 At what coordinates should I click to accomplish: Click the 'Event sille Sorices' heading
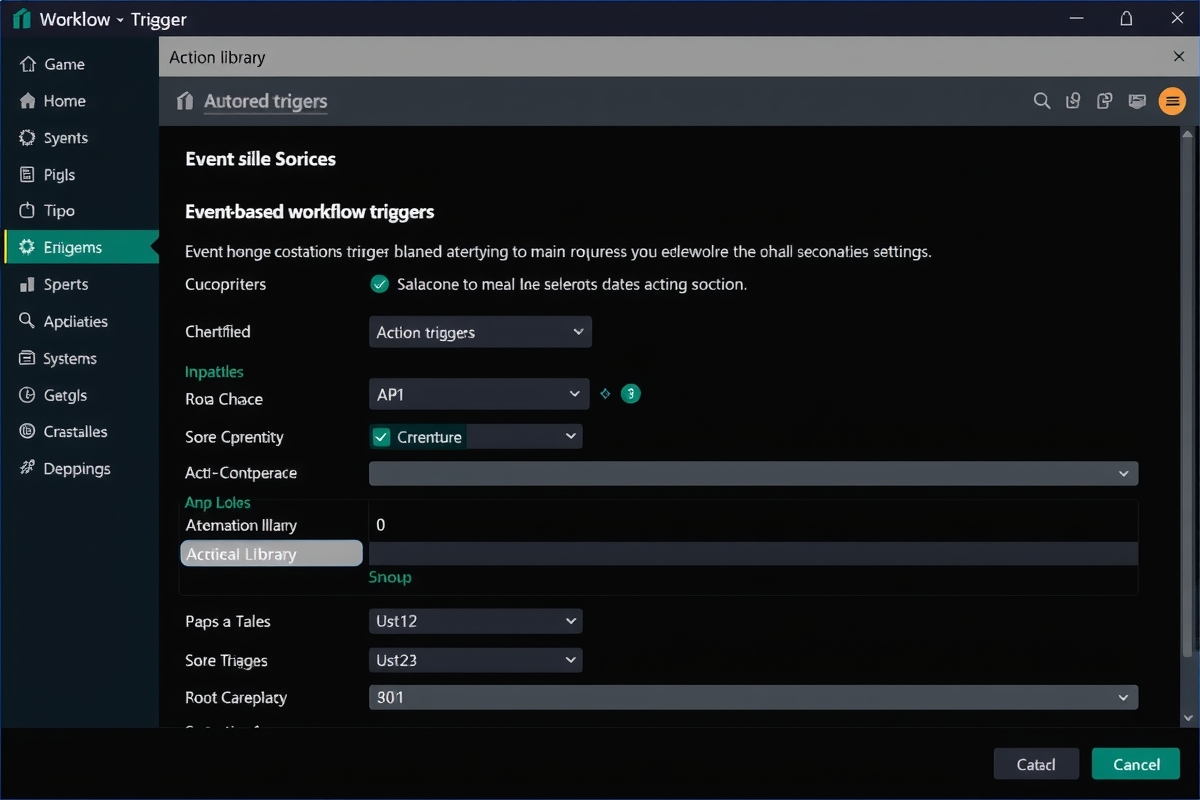[x=260, y=159]
